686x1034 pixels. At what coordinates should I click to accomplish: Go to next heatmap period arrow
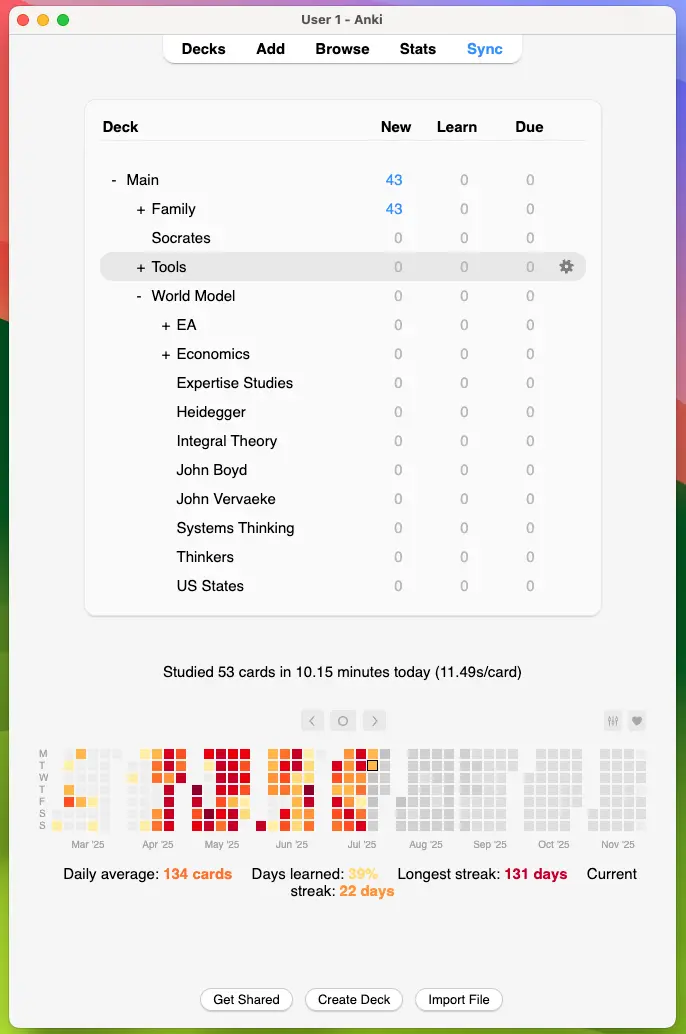374,721
